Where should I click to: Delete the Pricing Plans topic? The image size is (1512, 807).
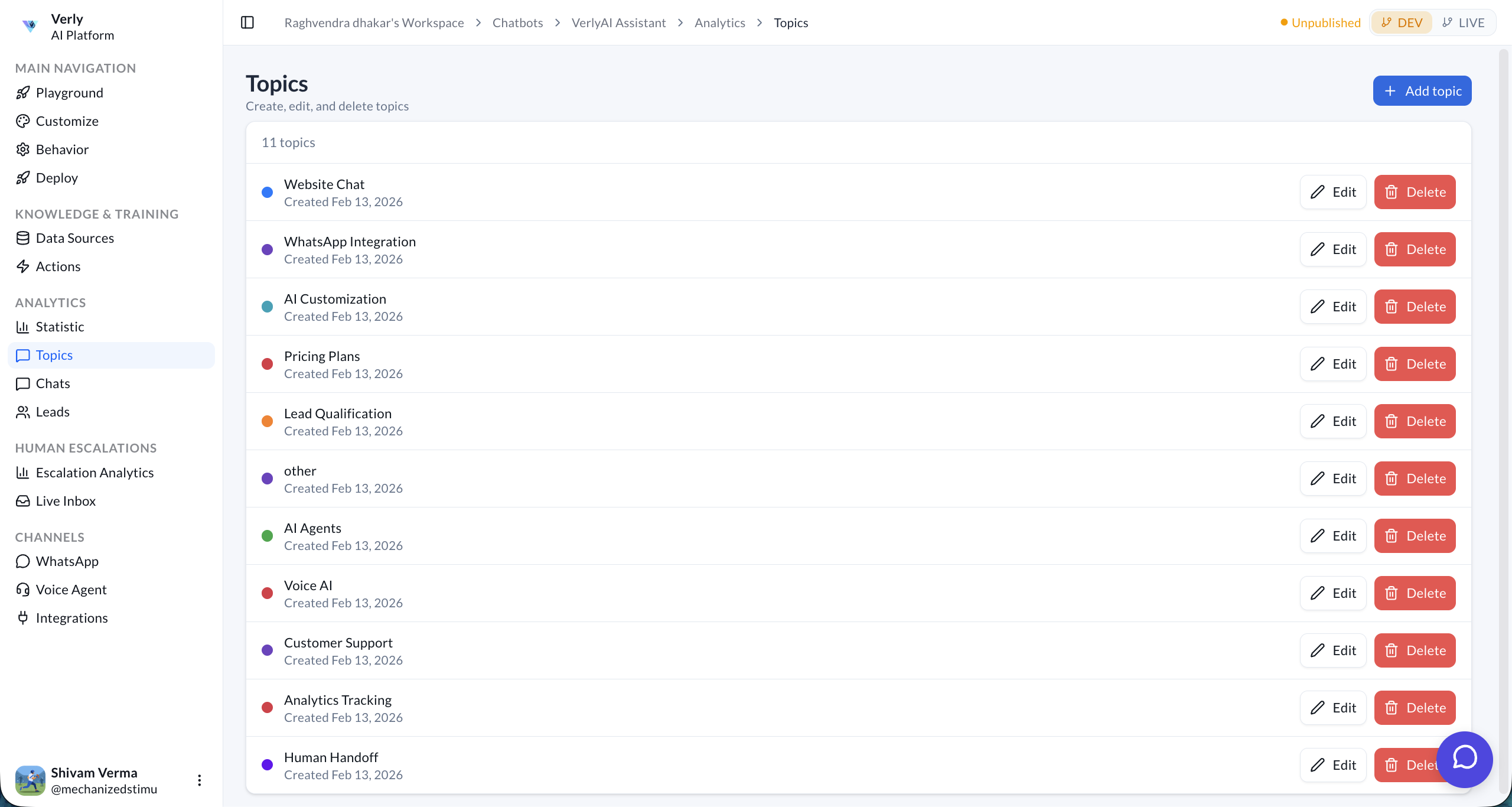[1415, 363]
